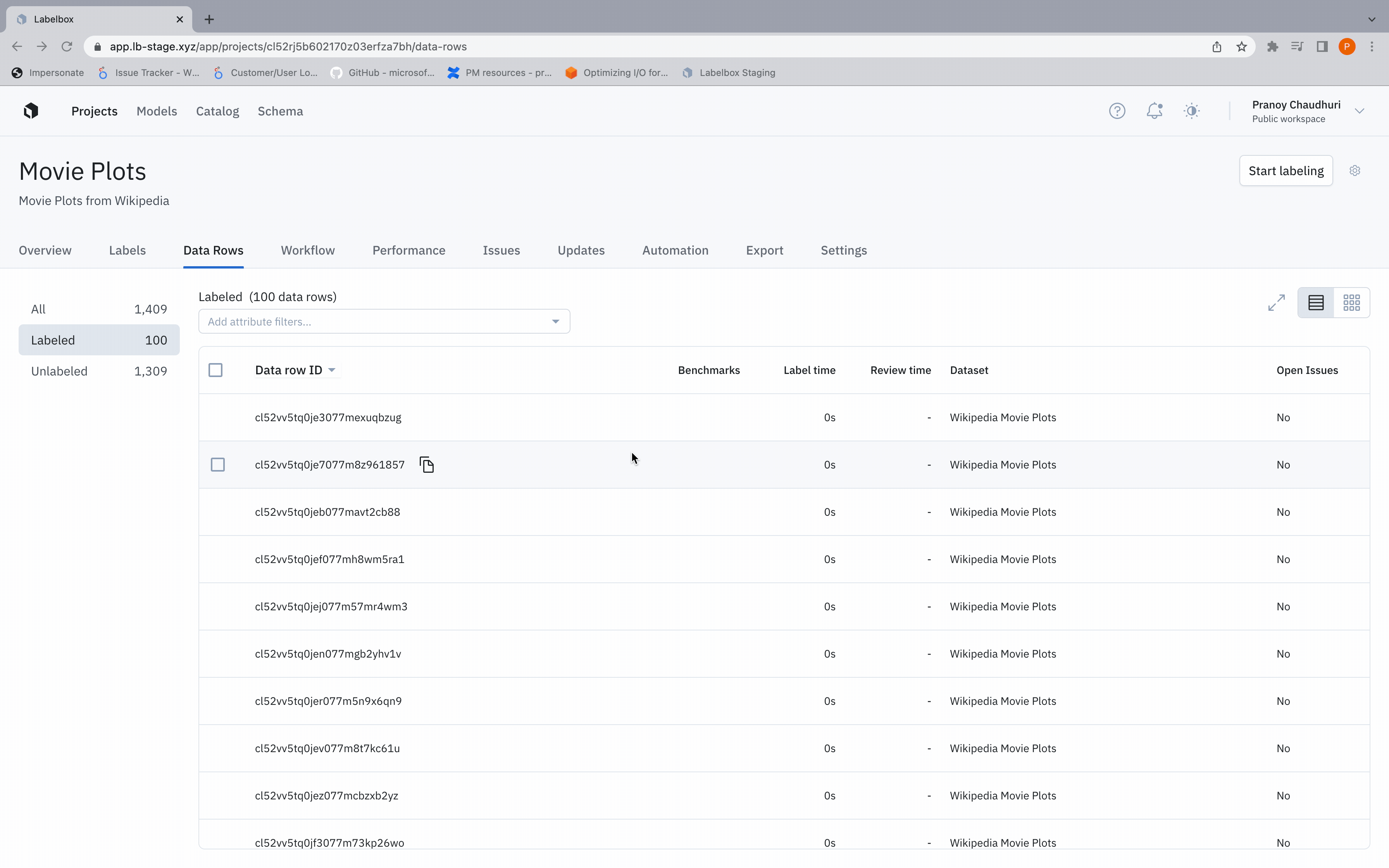Viewport: 1389px width, 868px height.
Task: Open the notifications bell icon
Action: pos(1154,111)
